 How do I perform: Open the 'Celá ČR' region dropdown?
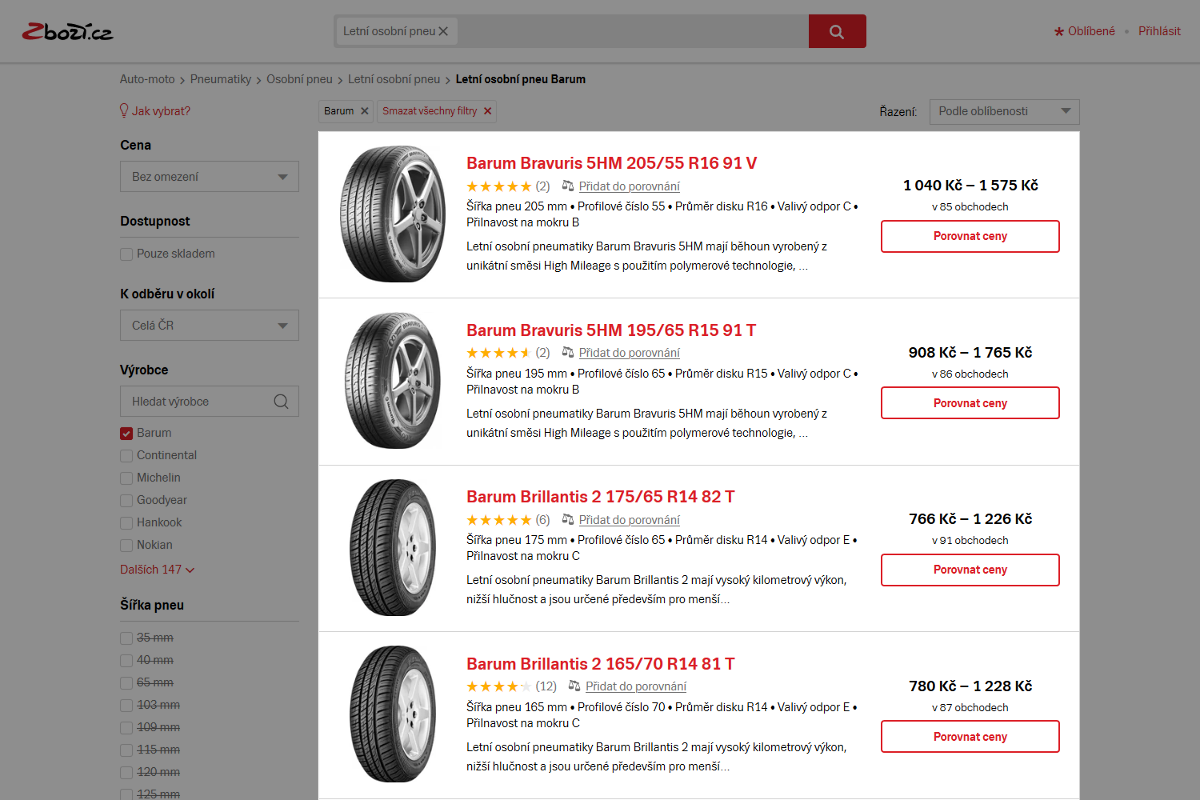point(209,326)
